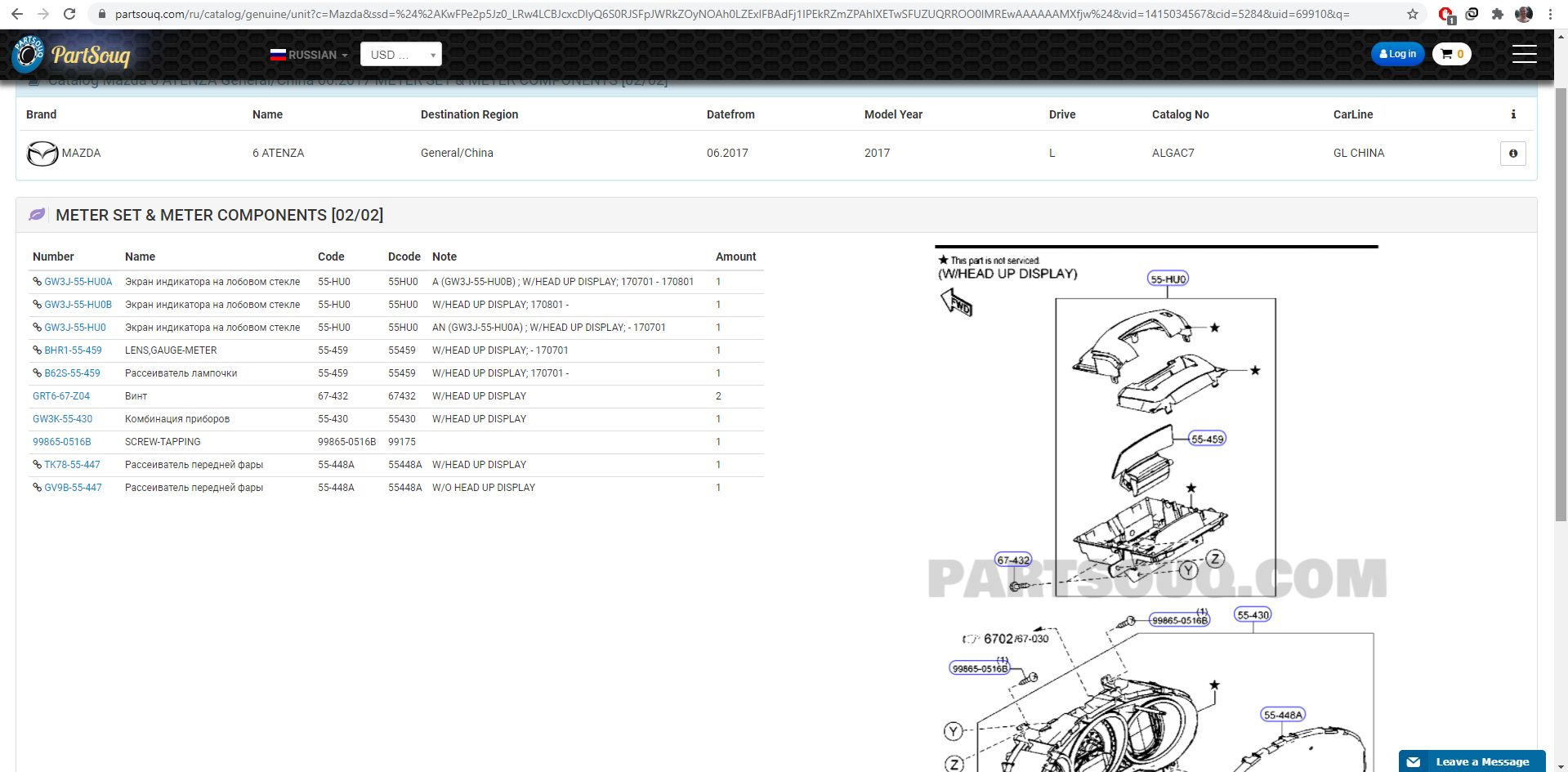Click the browser forward arrow
The width and height of the screenshot is (1568, 772).
[x=43, y=14]
